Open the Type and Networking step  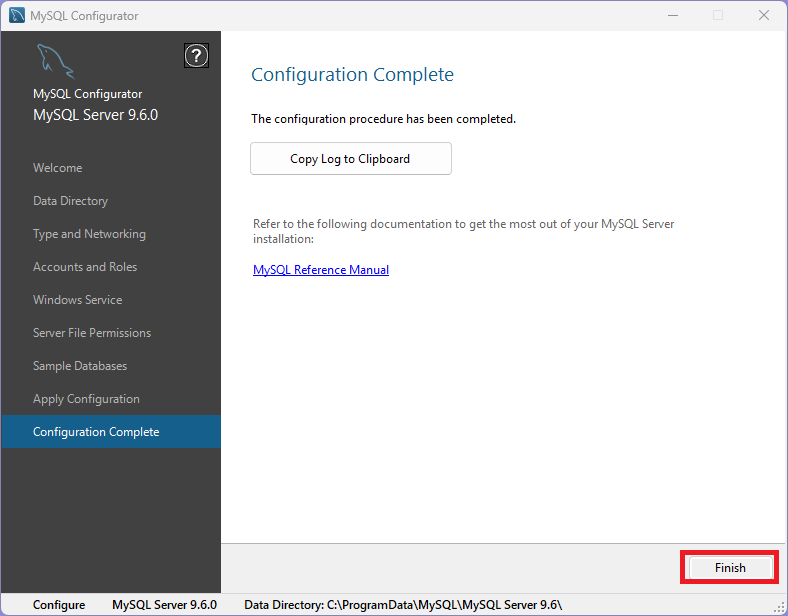click(89, 234)
